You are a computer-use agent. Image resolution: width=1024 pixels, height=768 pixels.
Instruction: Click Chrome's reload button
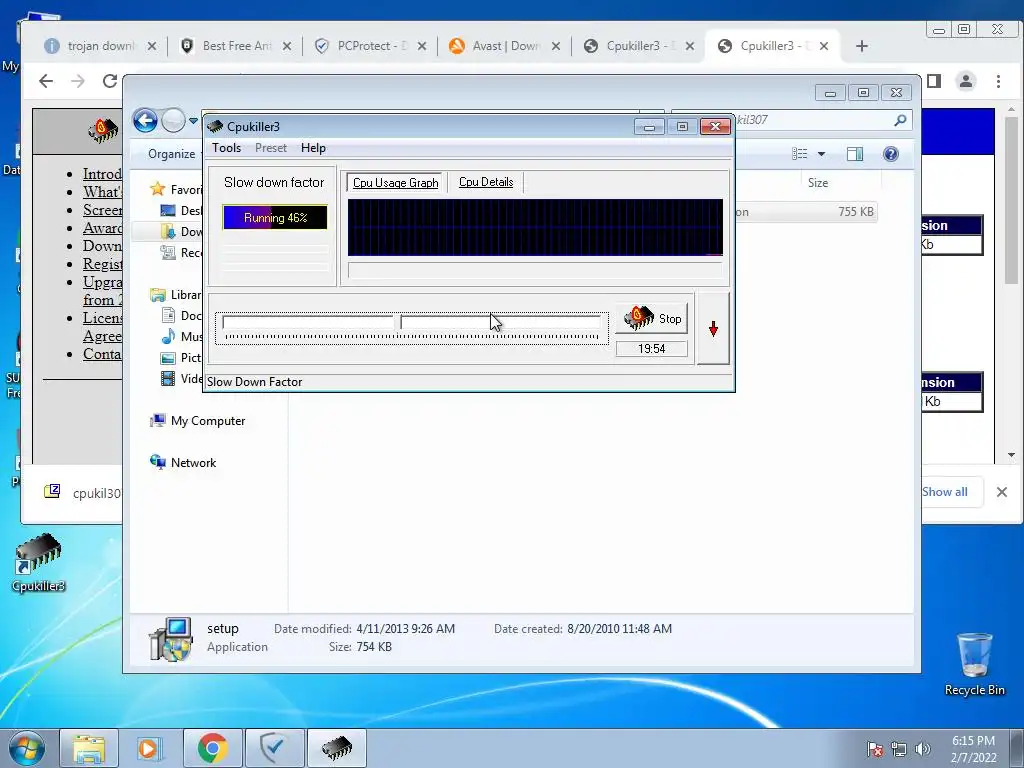click(x=110, y=81)
